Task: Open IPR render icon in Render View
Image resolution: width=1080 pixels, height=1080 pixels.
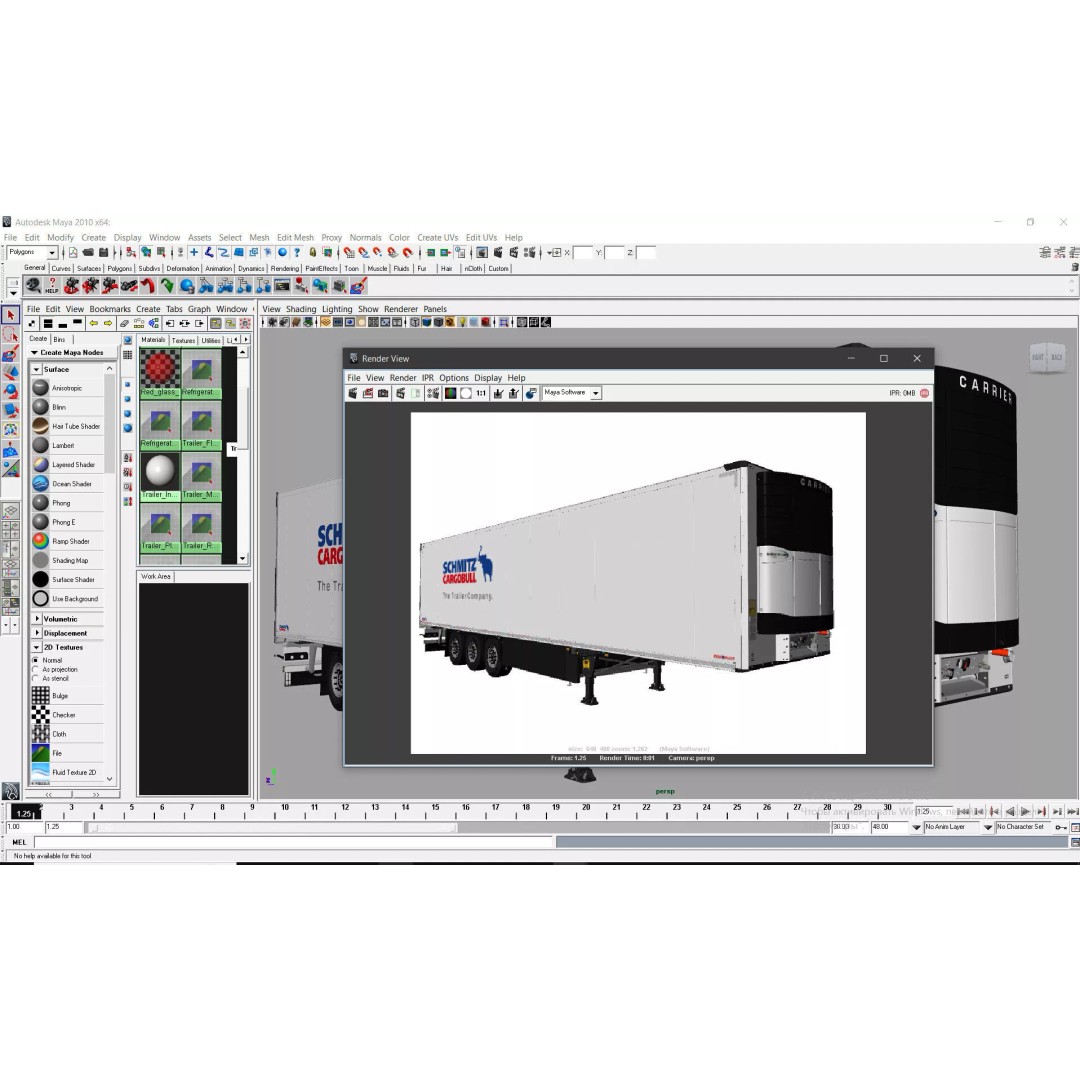Action: tap(401, 393)
